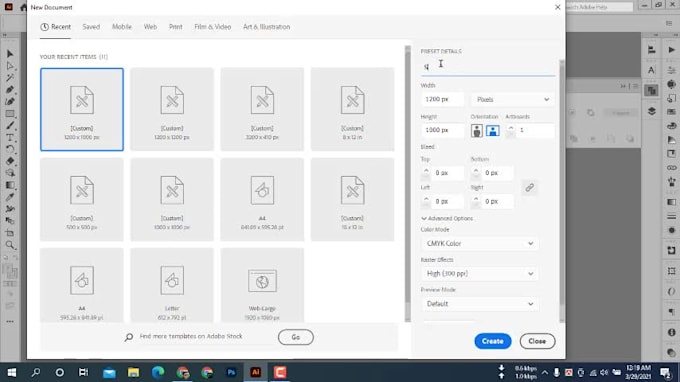Switch to the Saved tab

click(x=91, y=27)
